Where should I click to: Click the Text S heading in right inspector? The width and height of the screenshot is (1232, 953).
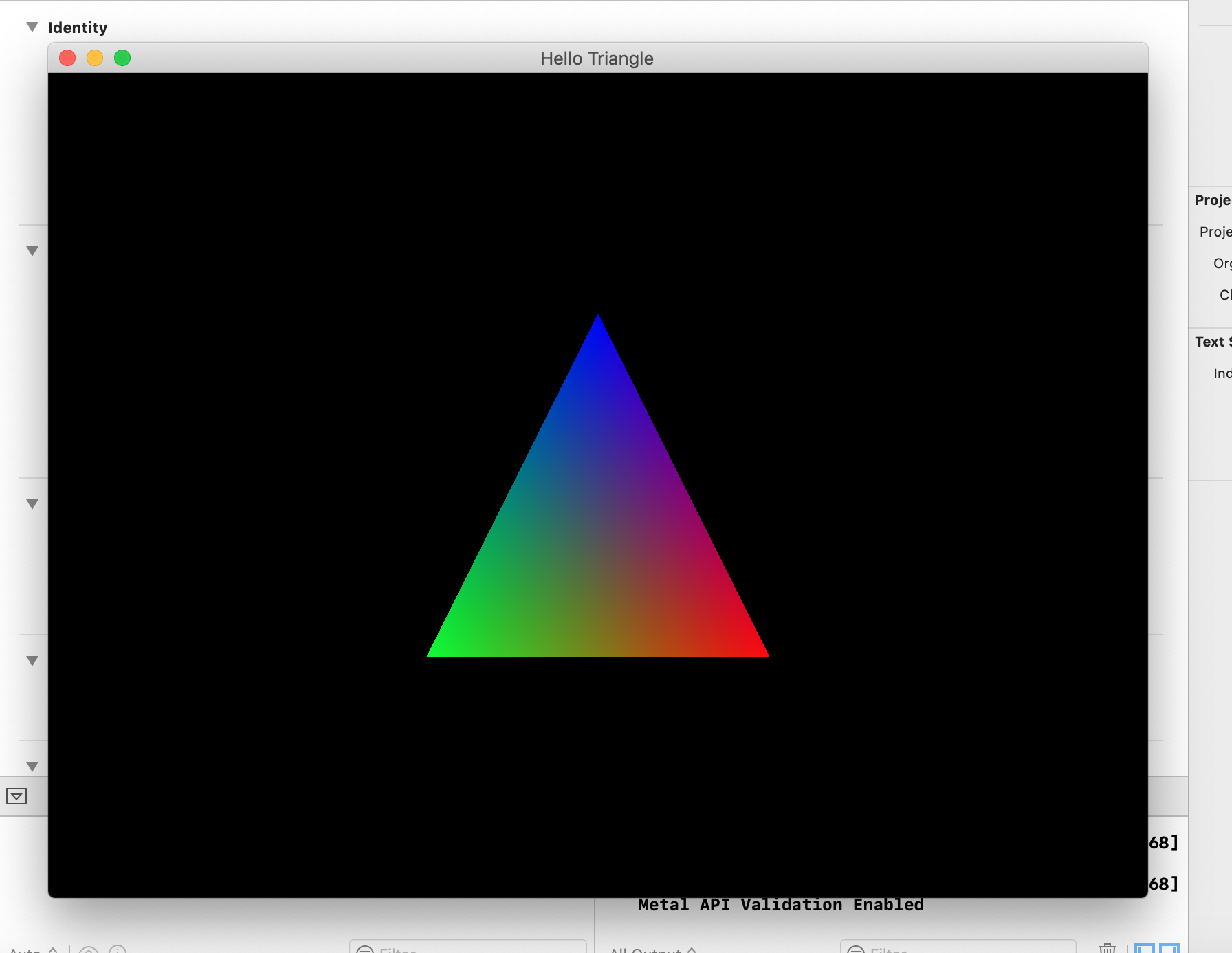coord(1213,342)
